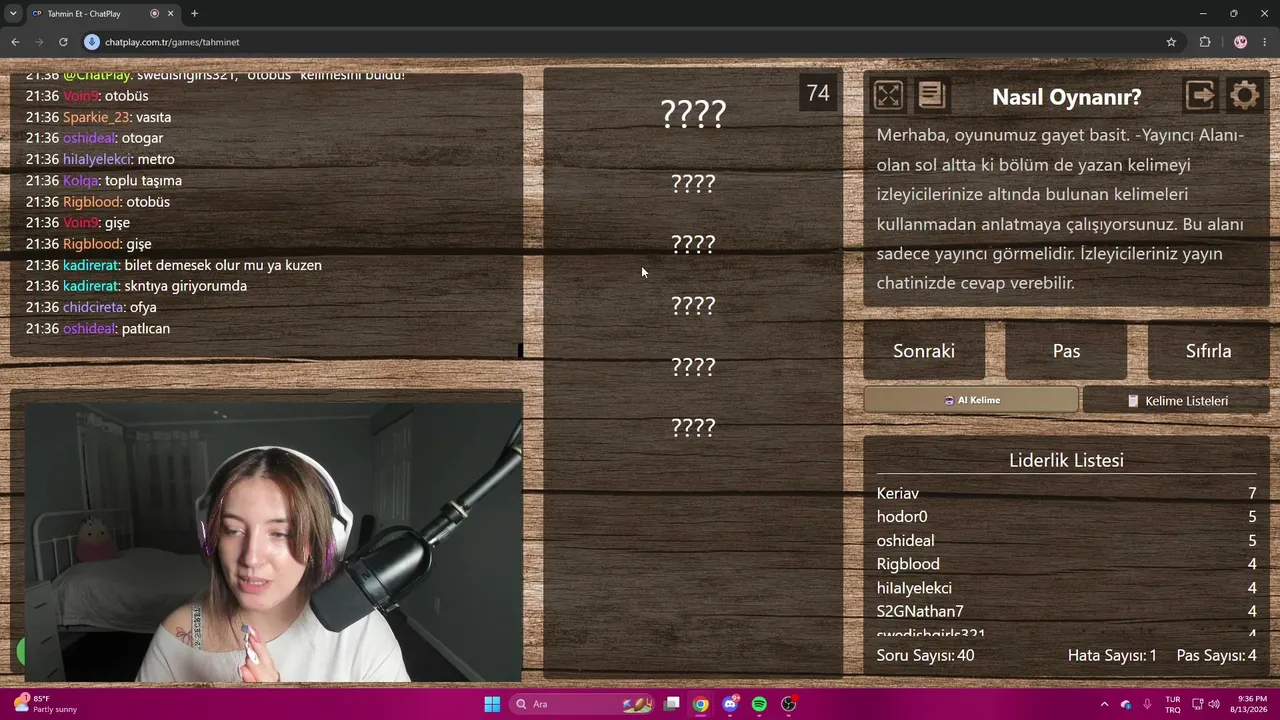Select leaderboard entry S2GNathan7
Screen dimensions: 1280x720
tap(1066, 611)
